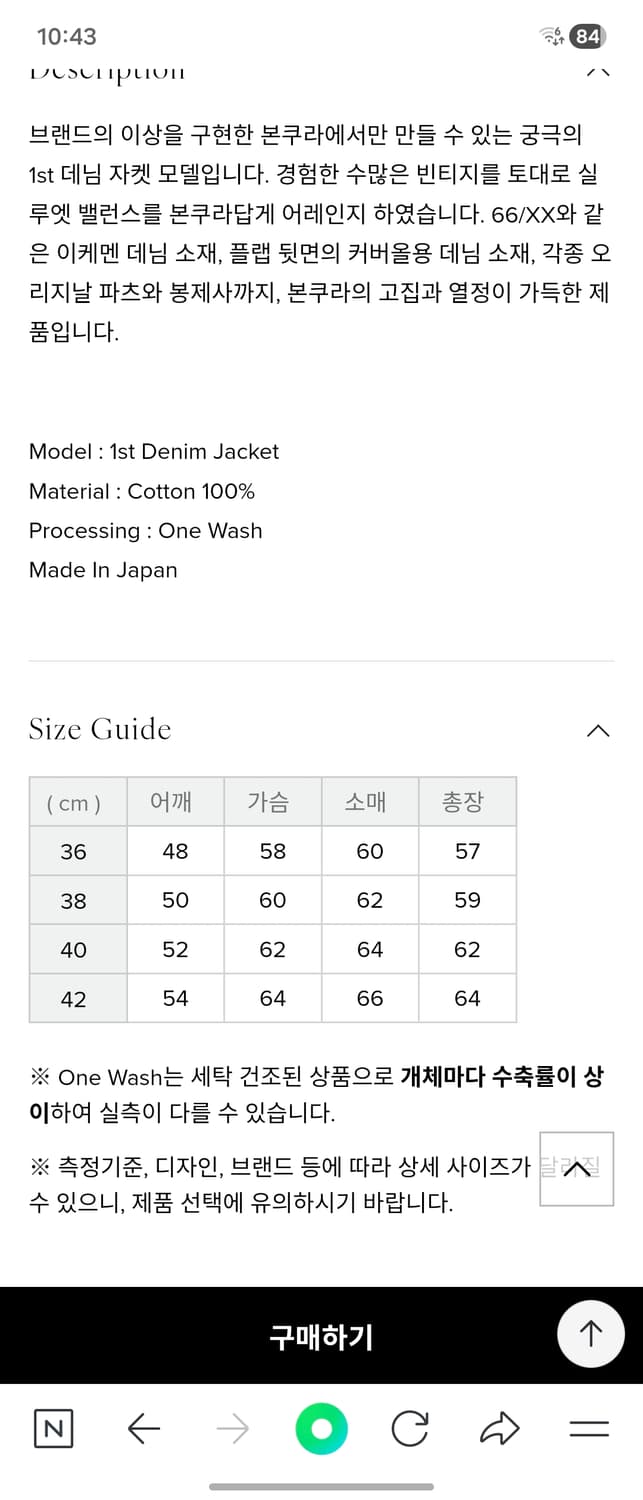Tap the forward arrow in the browser bar
This screenshot has width=643, height=1500.
pyautogui.click(x=232, y=1430)
